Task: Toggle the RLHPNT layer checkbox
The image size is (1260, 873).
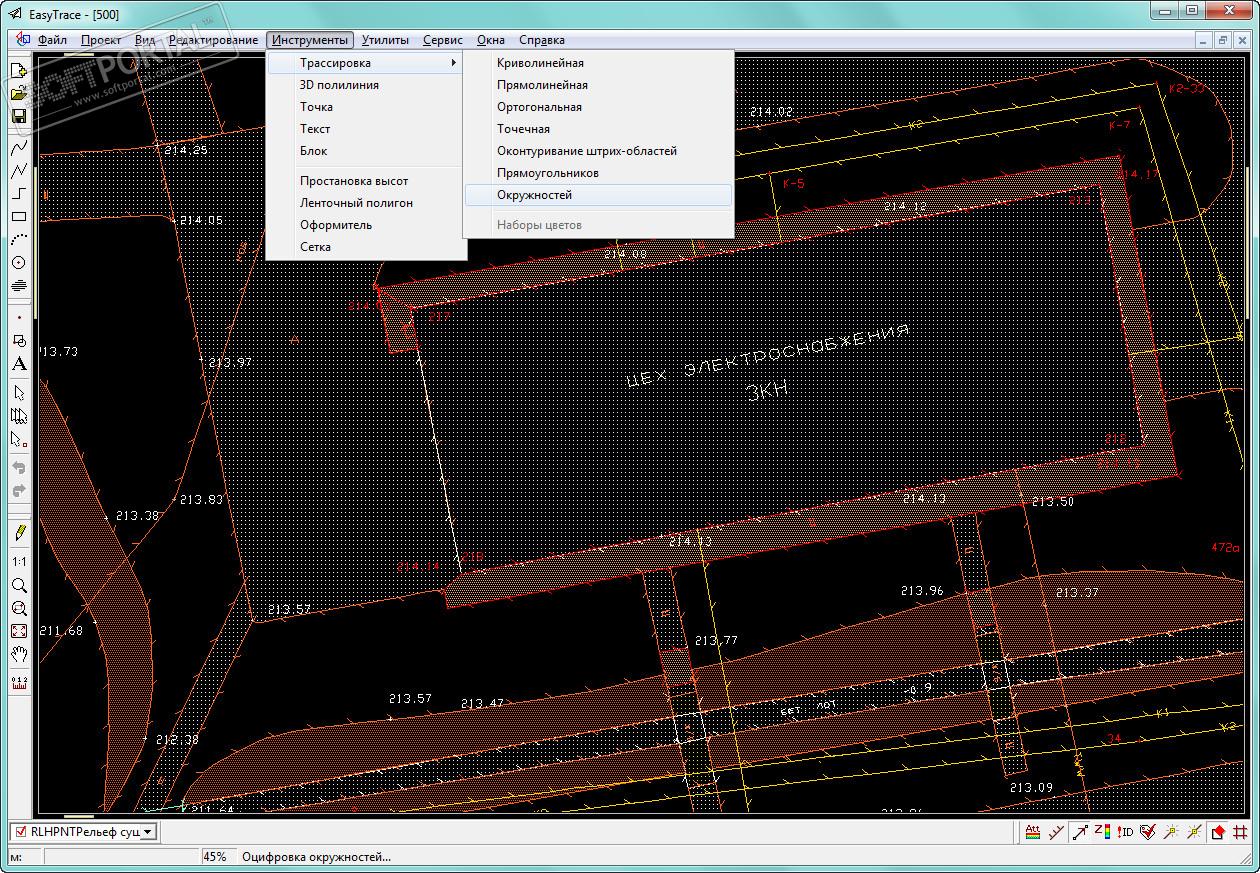Action: [x=19, y=832]
